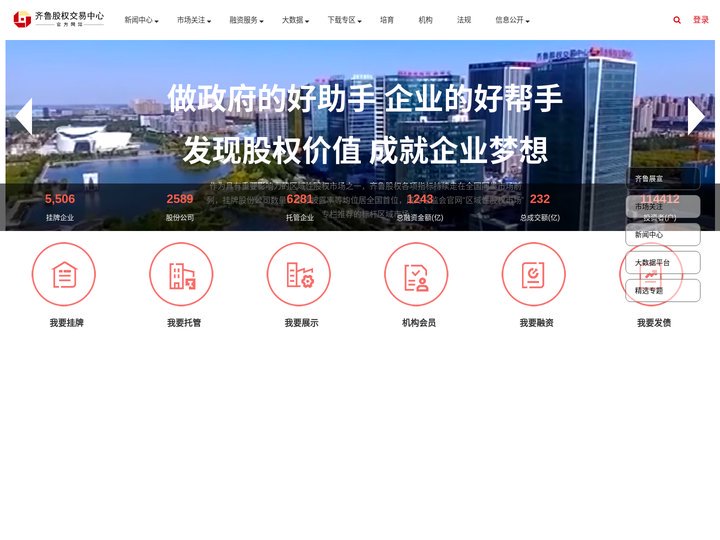The image size is (720, 540).
Task: Open 精选专题 in floating side panel
Action: coord(663,291)
